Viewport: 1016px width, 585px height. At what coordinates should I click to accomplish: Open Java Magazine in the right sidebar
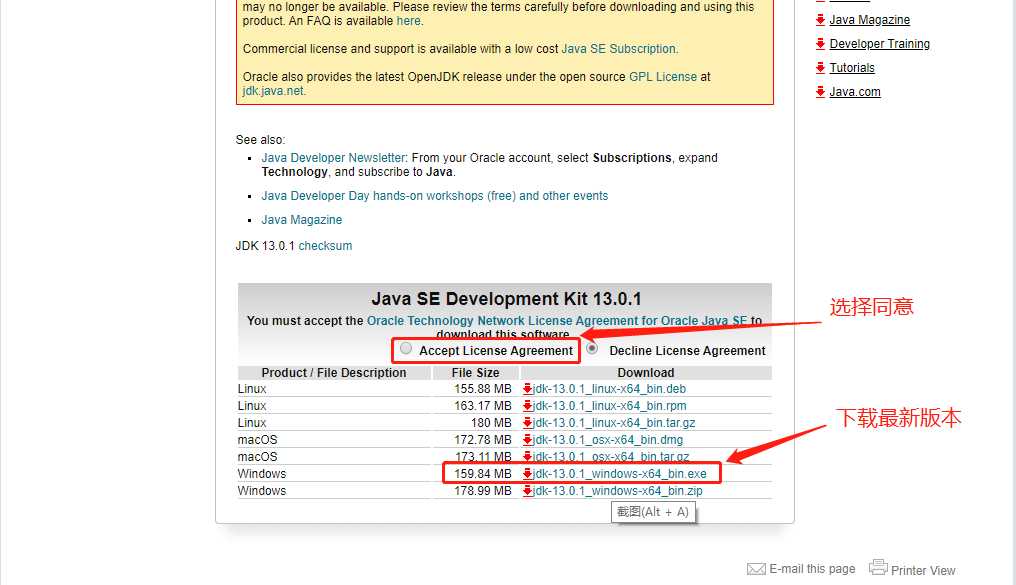[x=870, y=19]
